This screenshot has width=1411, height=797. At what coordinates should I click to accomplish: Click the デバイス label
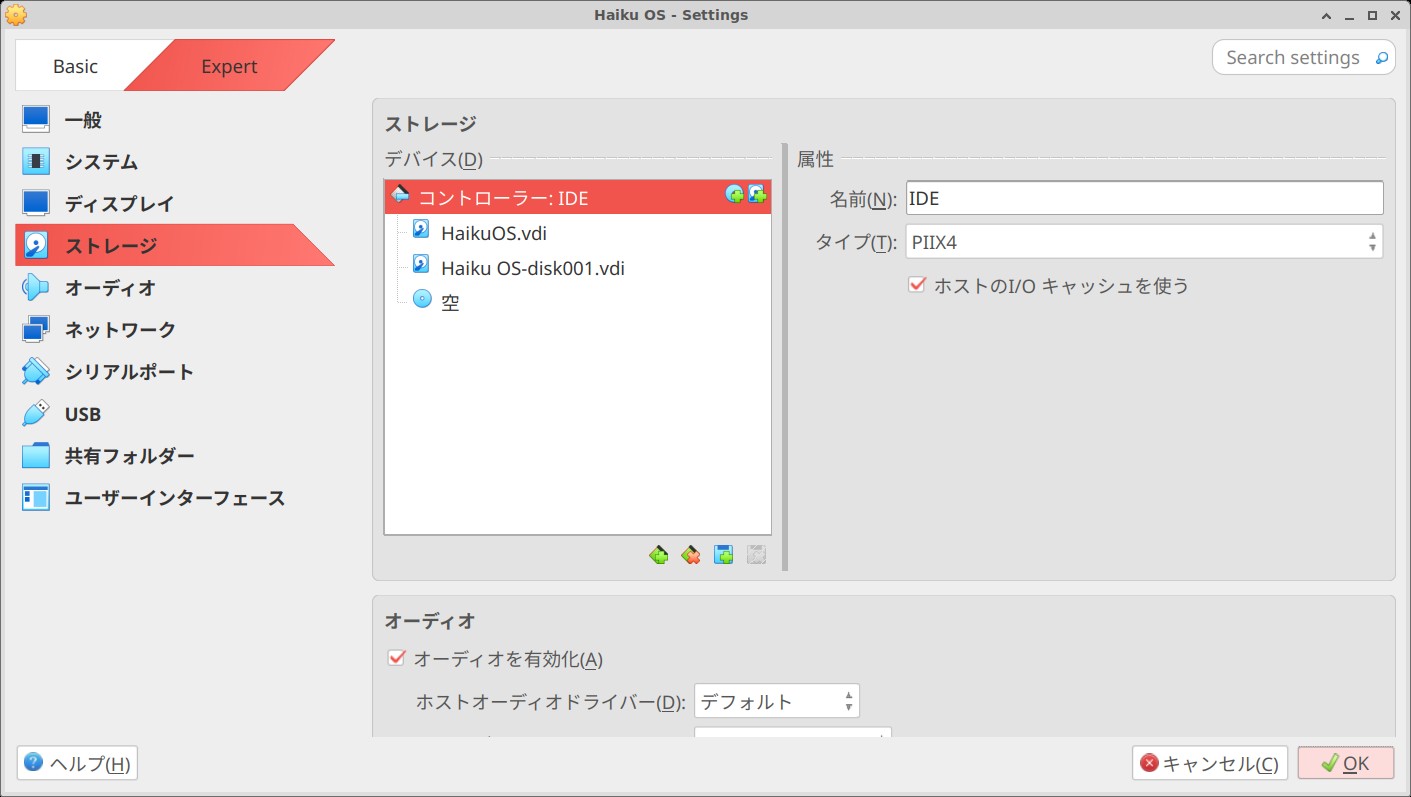(x=433, y=159)
